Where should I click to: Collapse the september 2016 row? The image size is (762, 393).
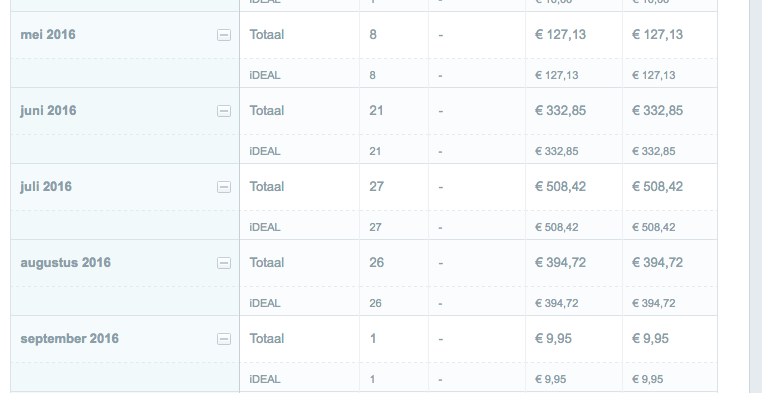(x=224, y=339)
